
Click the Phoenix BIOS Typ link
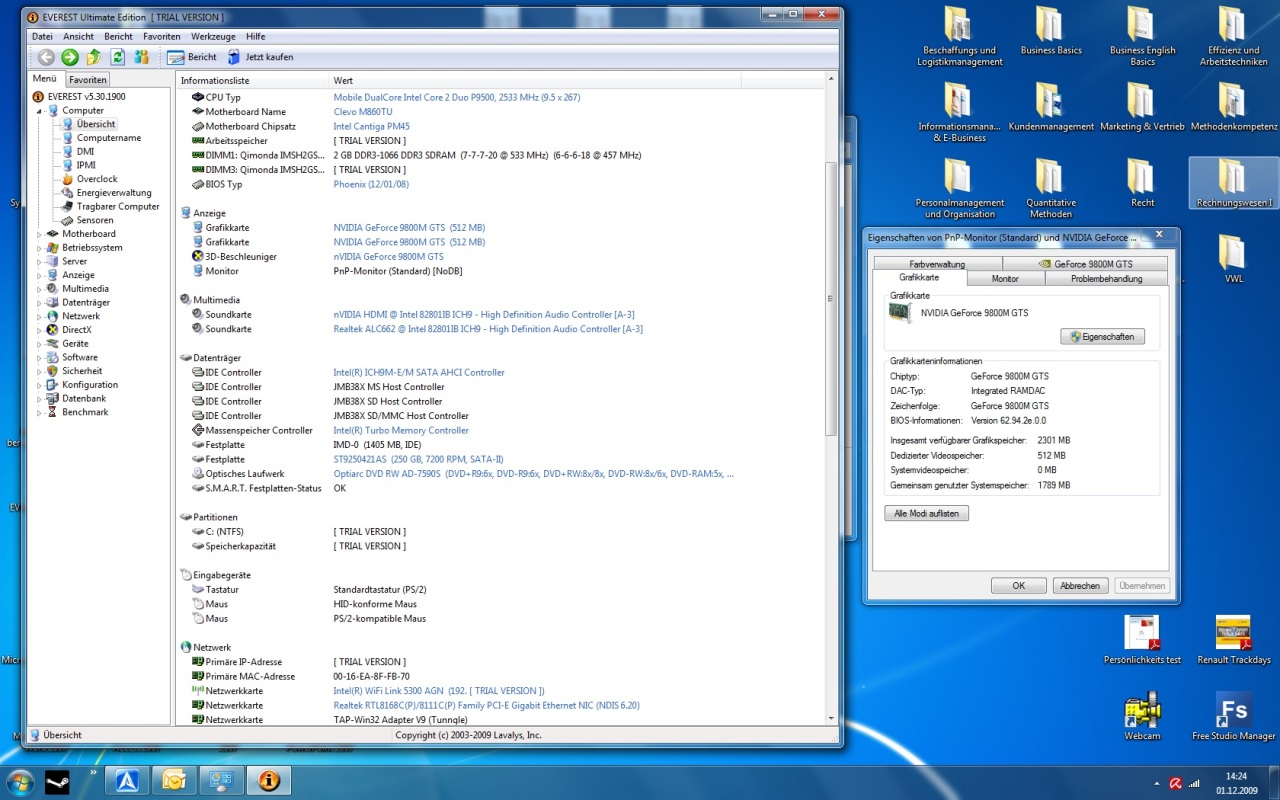371,185
